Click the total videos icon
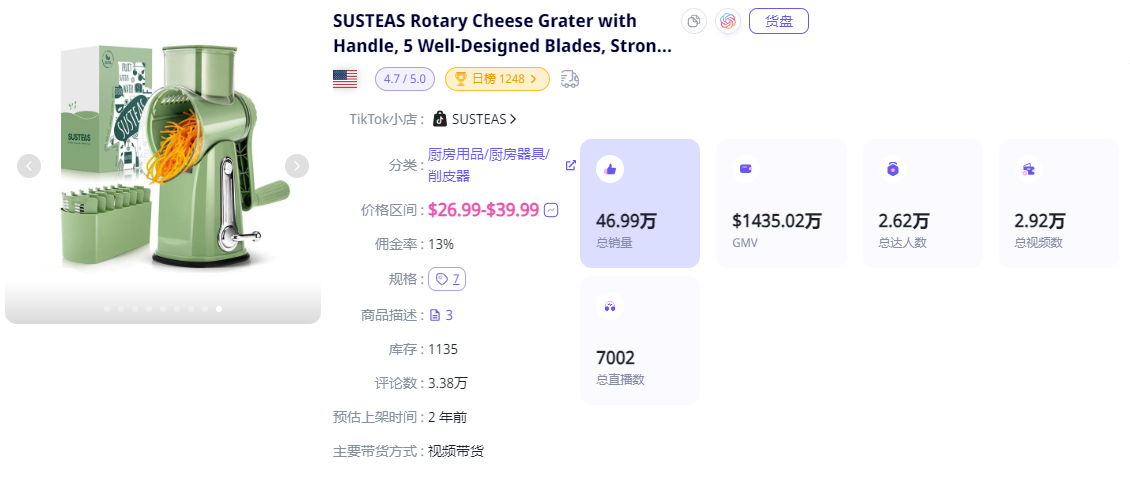The image size is (1130, 479). point(1028,169)
